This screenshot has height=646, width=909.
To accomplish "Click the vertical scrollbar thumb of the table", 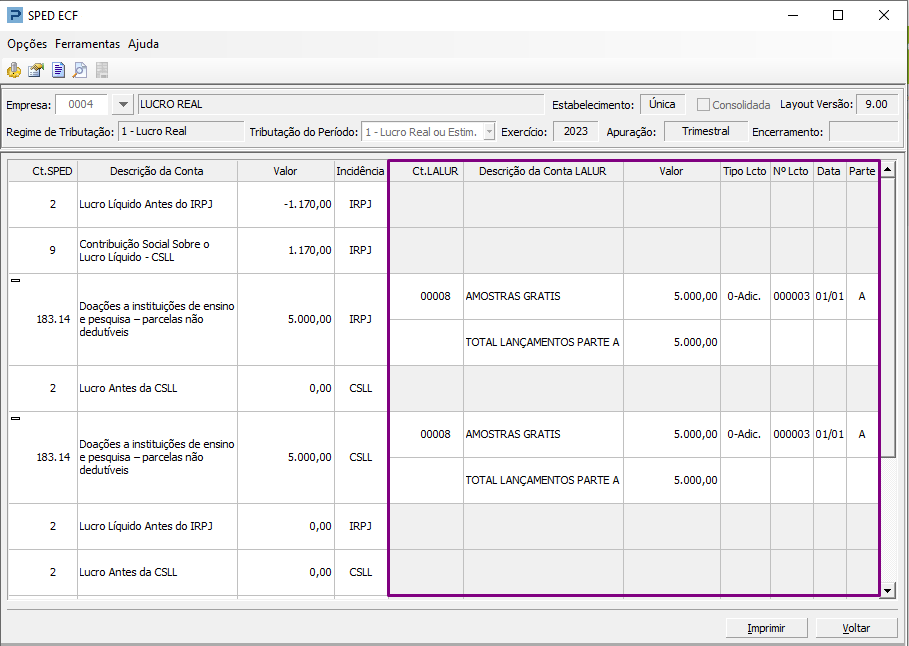I will 888,317.
